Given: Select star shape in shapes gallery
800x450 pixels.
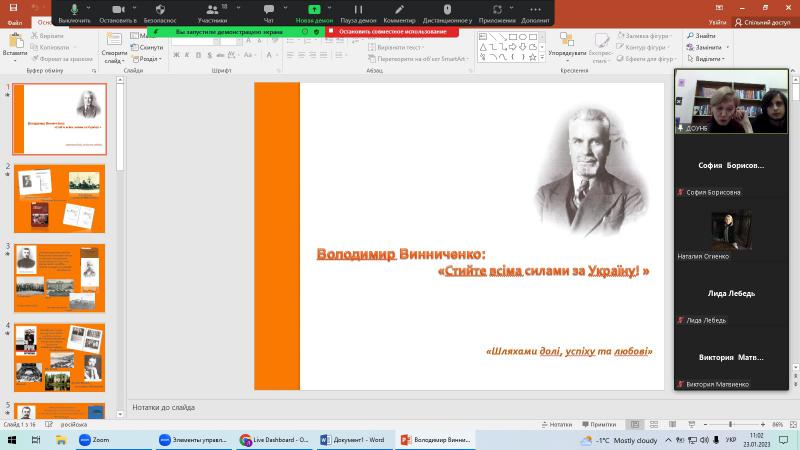Looking at the screenshot, I should [x=533, y=57].
